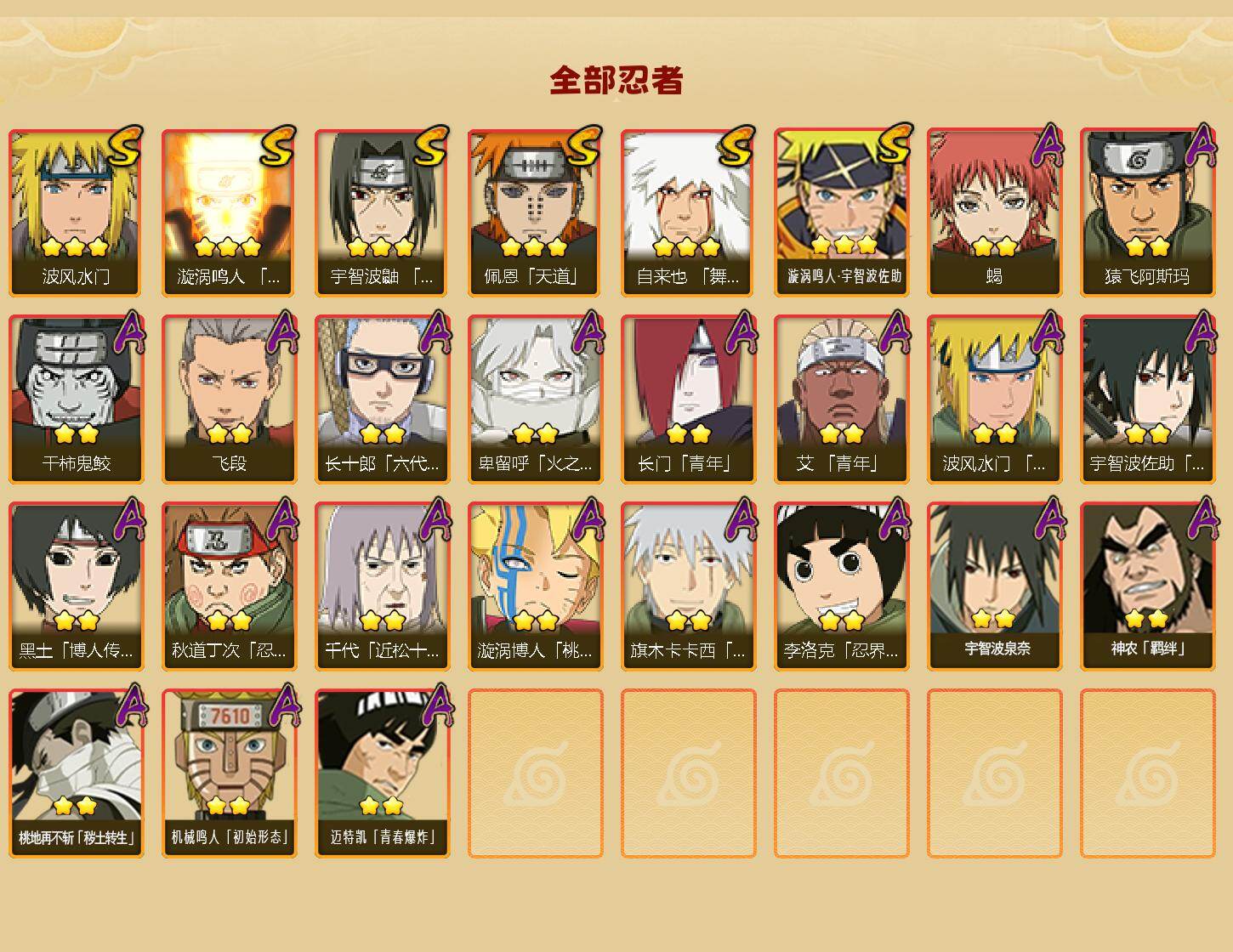Choose the 机械鸣人「初始形态」 card
Screen dimensions: 1233x952
(229, 773)
